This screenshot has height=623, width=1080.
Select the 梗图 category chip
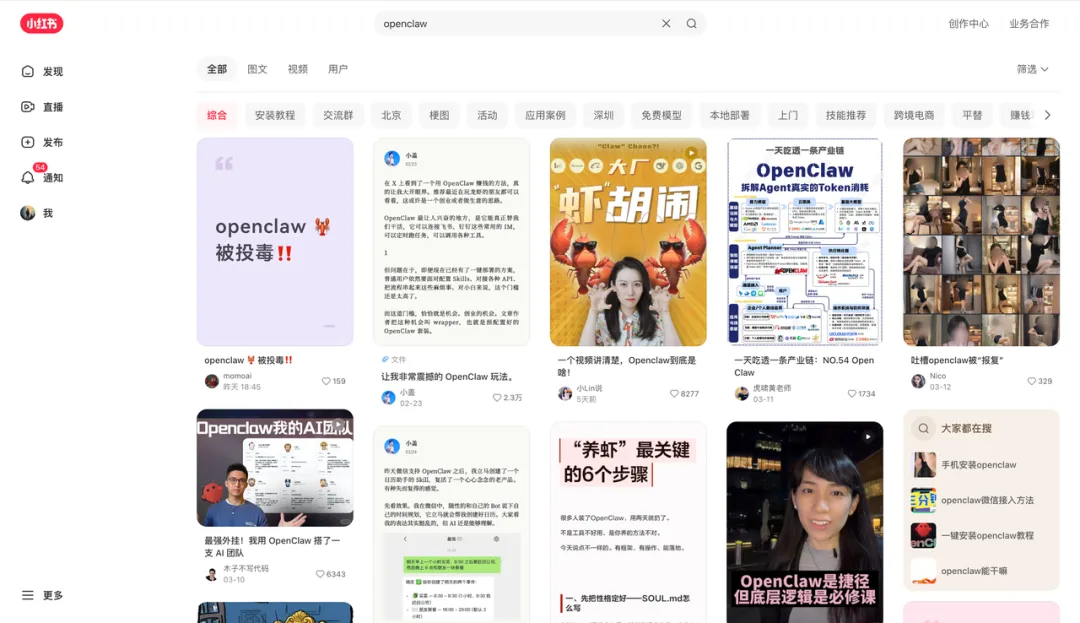tap(439, 115)
